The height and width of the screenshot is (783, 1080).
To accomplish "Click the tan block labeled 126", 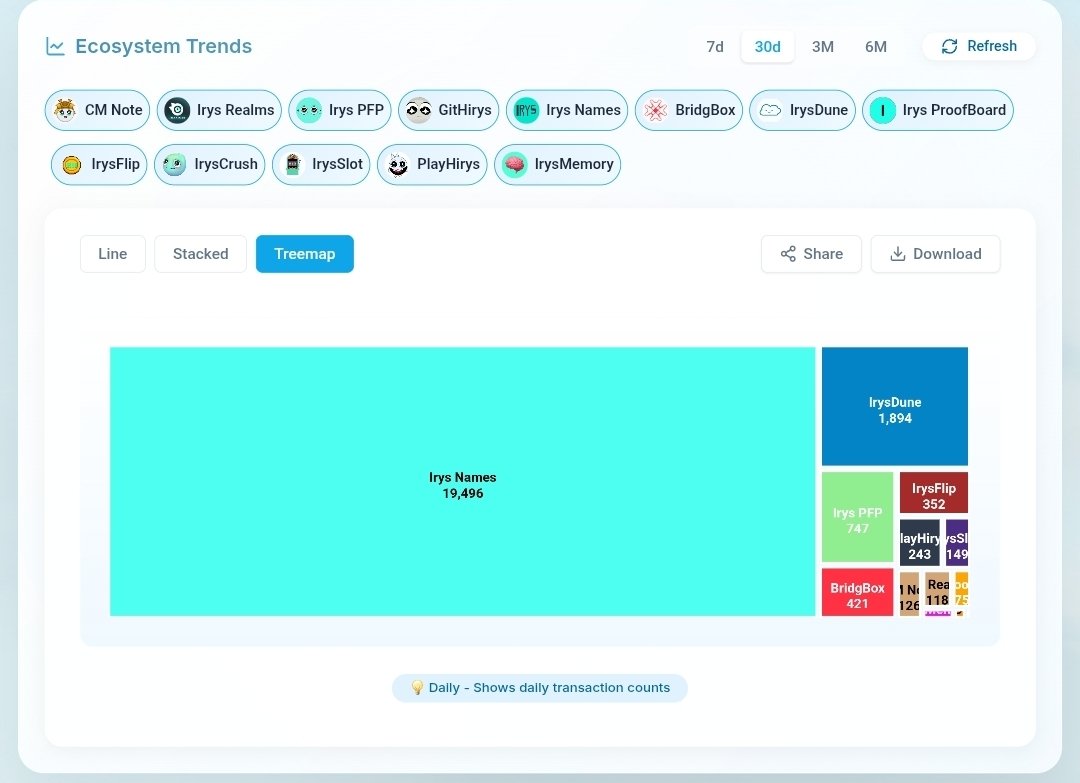I will tap(909, 594).
